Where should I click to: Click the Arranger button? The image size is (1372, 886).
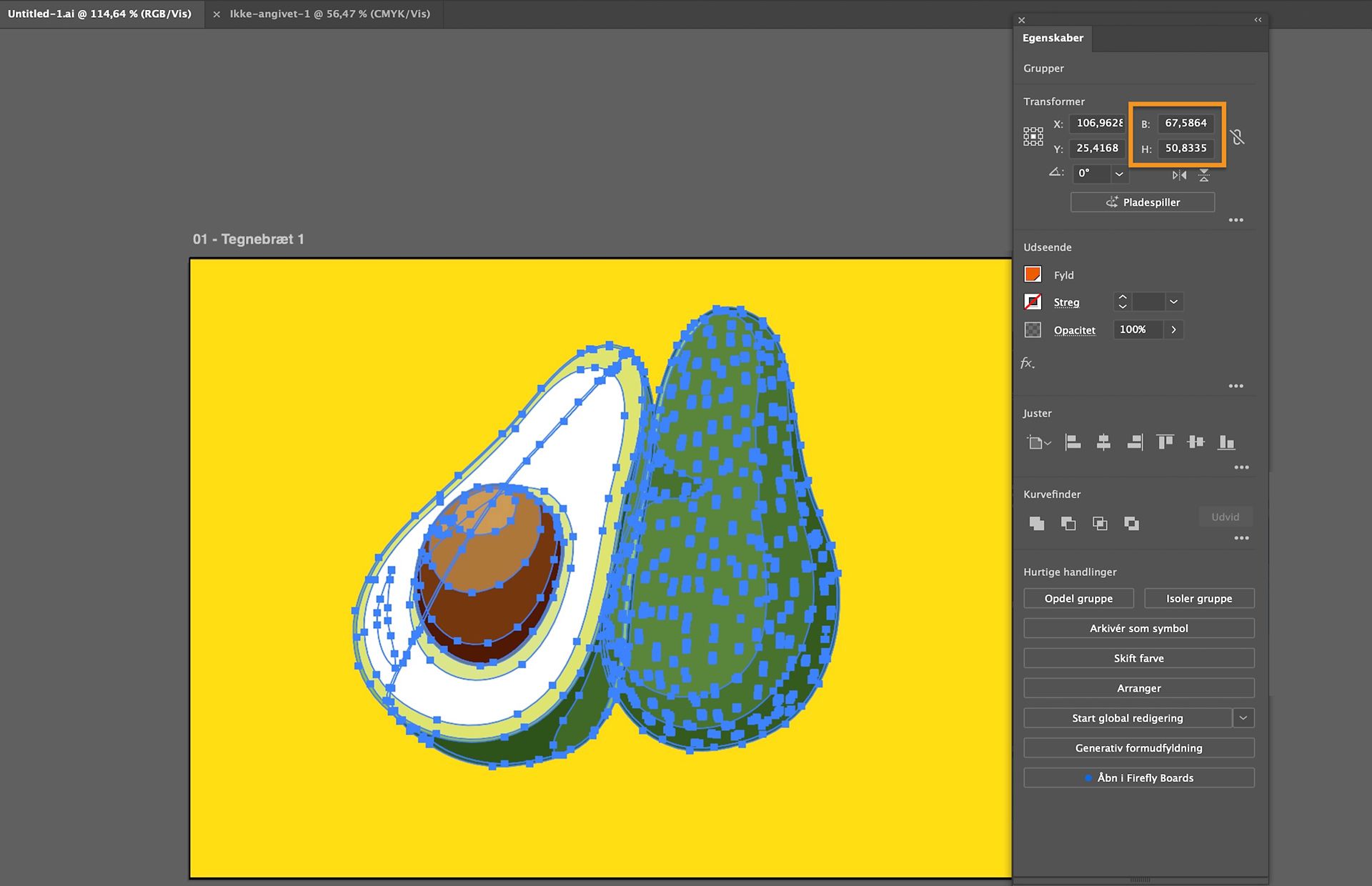pyautogui.click(x=1139, y=688)
